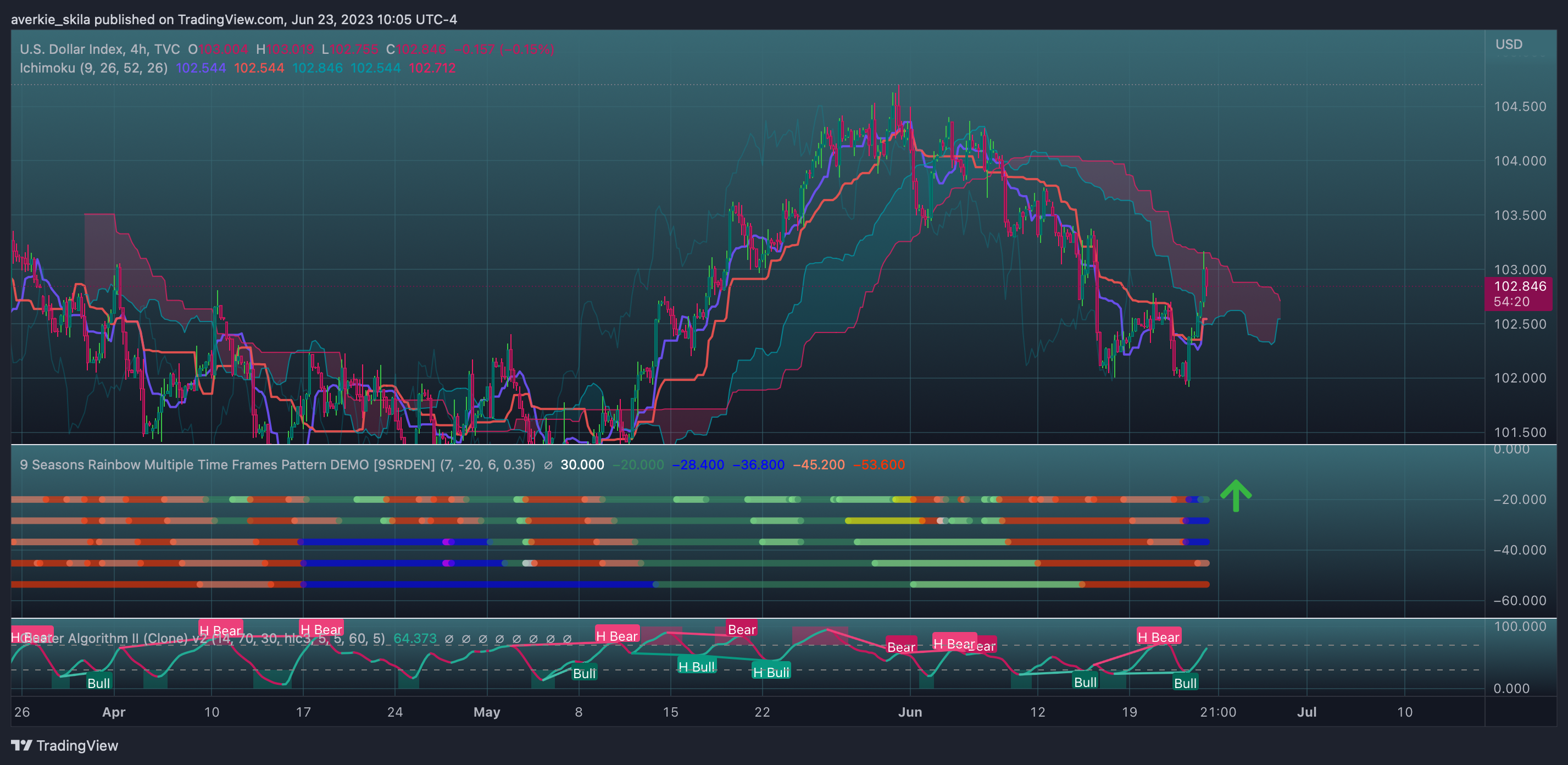Click the 'H Bear' label above Jun 19
This screenshot has width=1568, height=765.
click(1159, 637)
